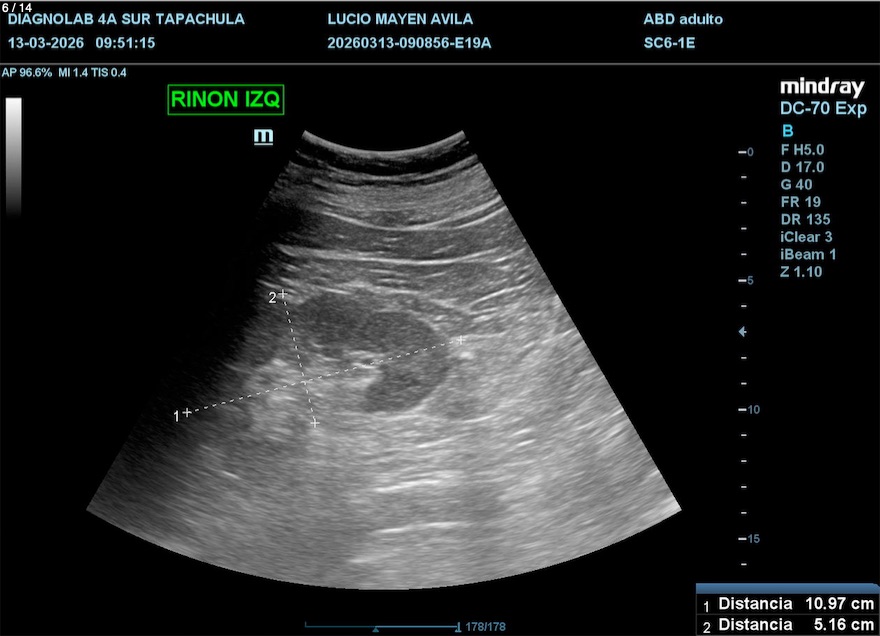
Task: Select the Distancia 10.97 cm result row
Action: click(x=787, y=604)
